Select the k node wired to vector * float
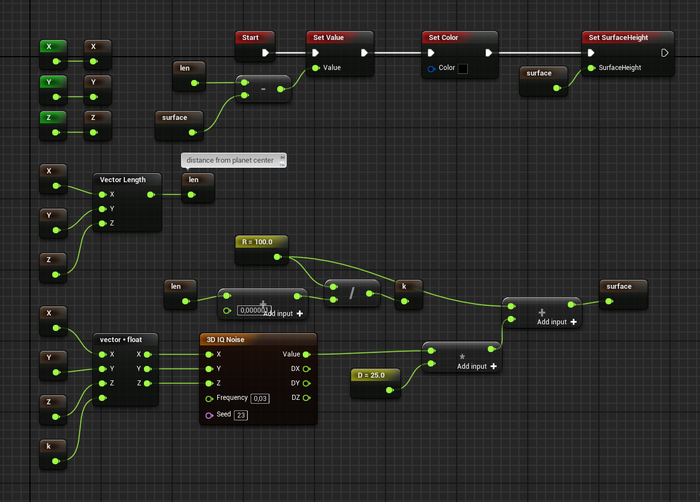The width and height of the screenshot is (700, 502). [x=53, y=454]
